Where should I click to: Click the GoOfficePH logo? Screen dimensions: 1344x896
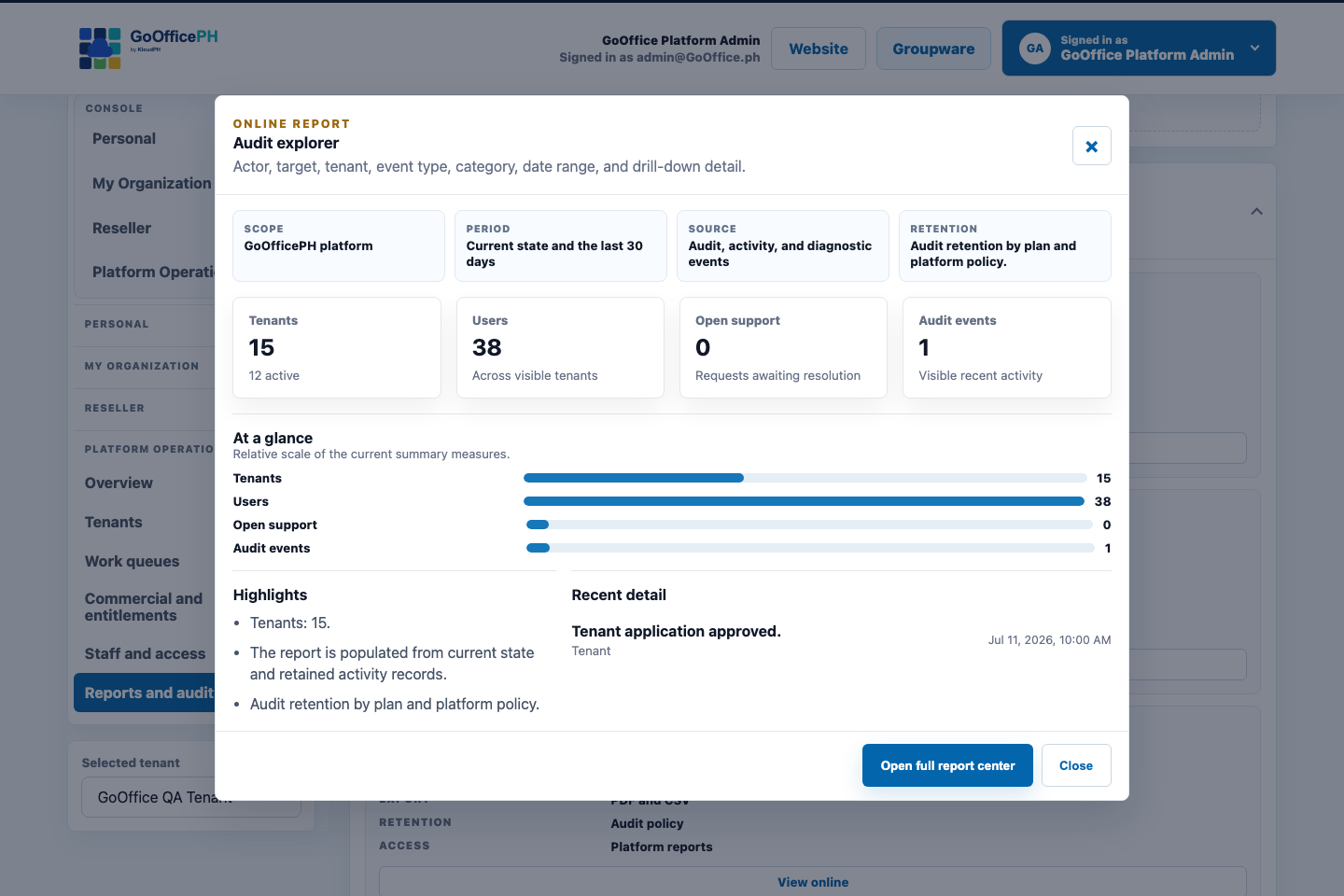(148, 49)
